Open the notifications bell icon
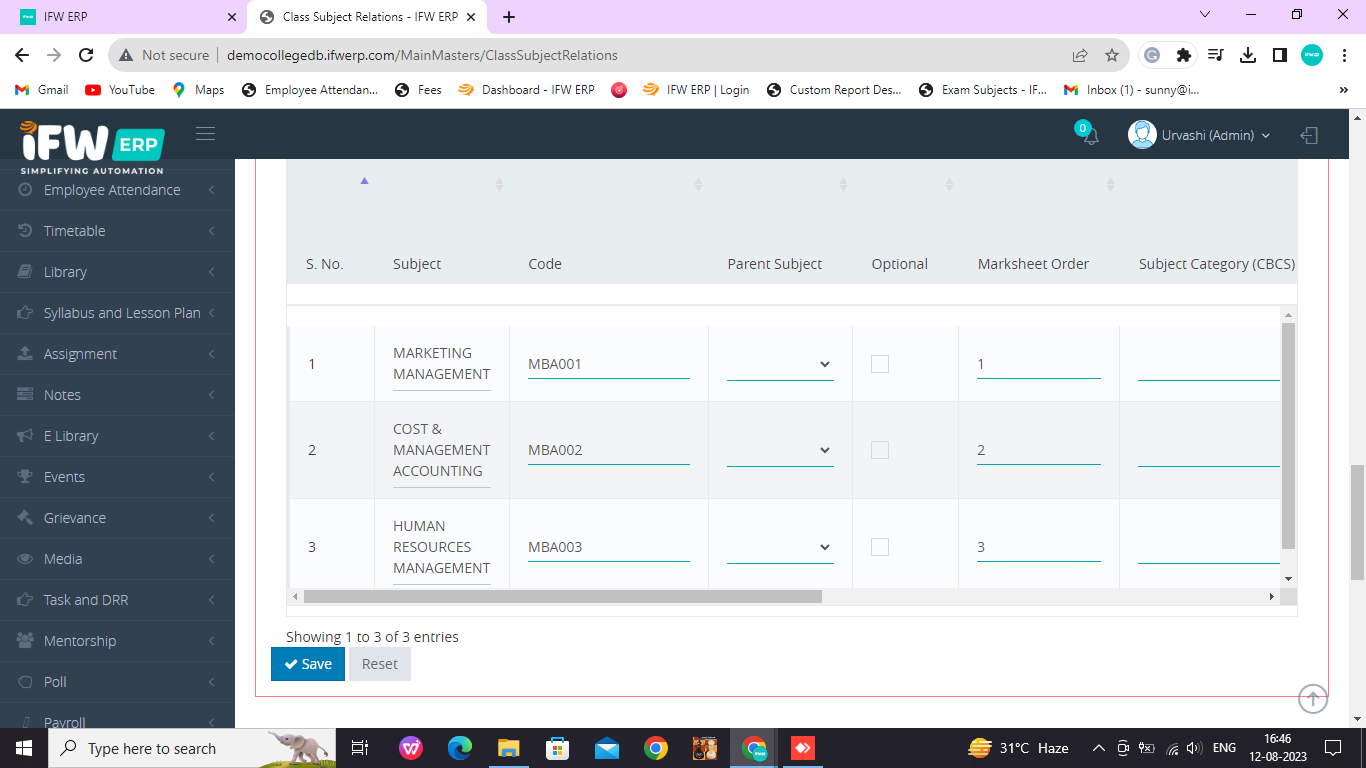Image resolution: width=1366 pixels, height=768 pixels. coord(1090,135)
